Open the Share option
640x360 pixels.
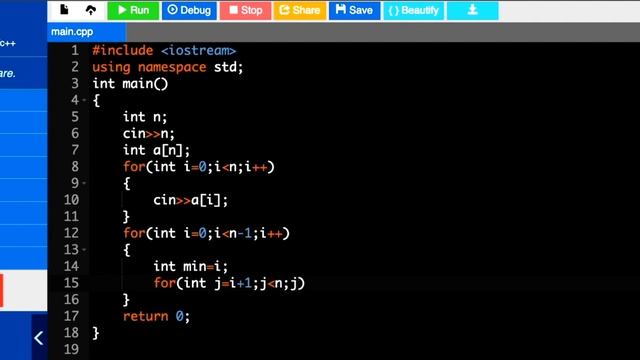[x=300, y=10]
